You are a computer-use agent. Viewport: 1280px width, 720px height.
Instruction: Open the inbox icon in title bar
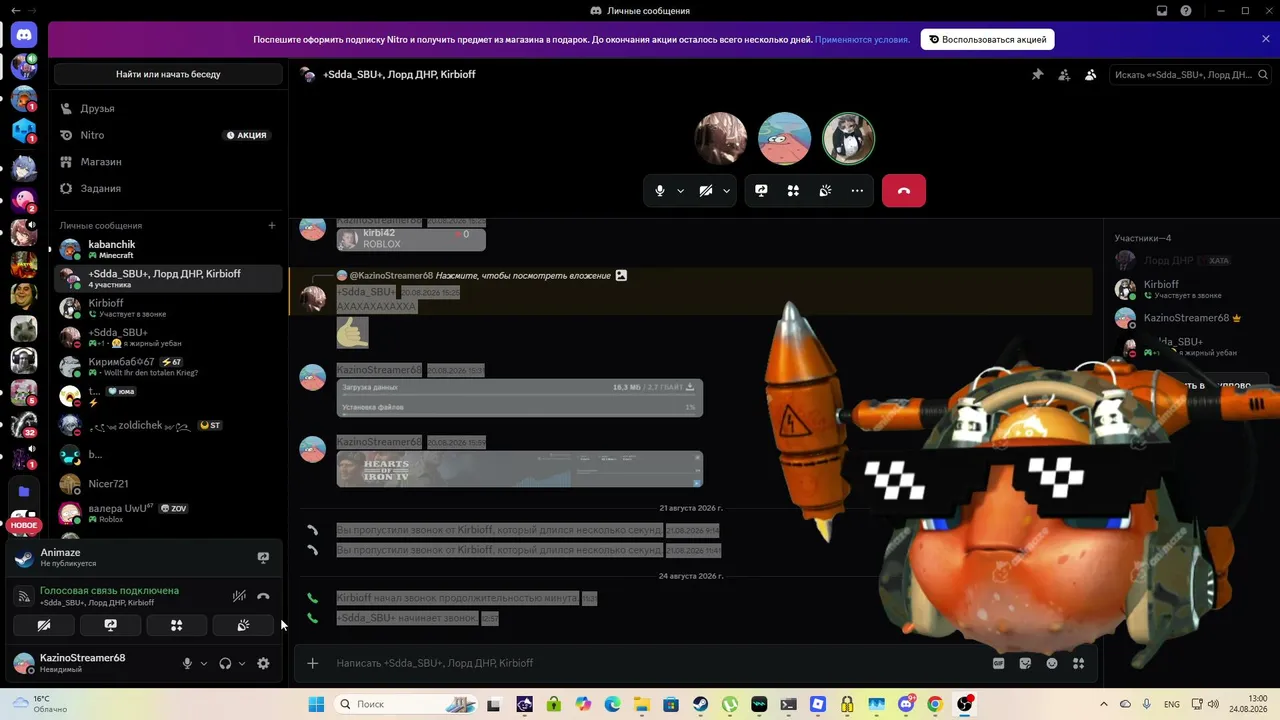click(1162, 11)
